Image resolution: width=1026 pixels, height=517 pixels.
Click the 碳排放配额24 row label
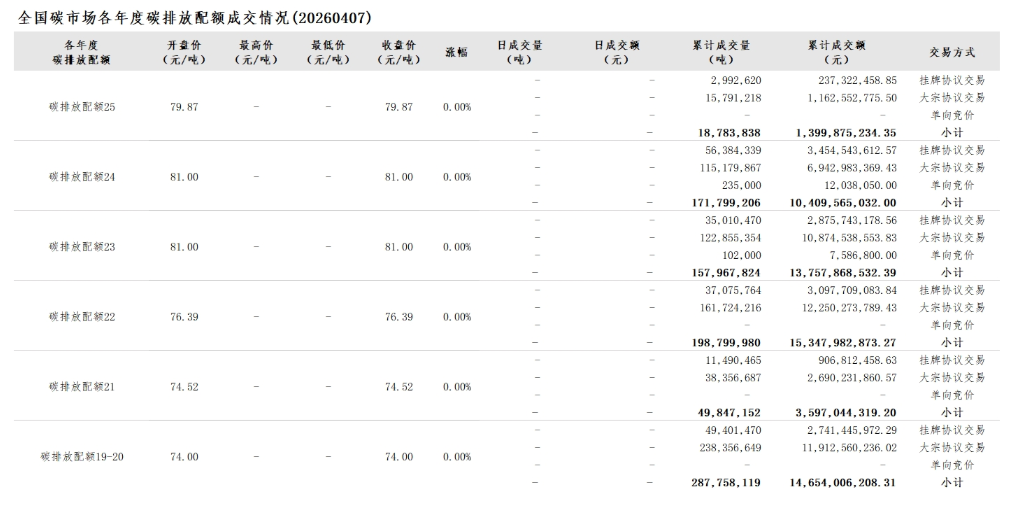pyautogui.click(x=82, y=177)
